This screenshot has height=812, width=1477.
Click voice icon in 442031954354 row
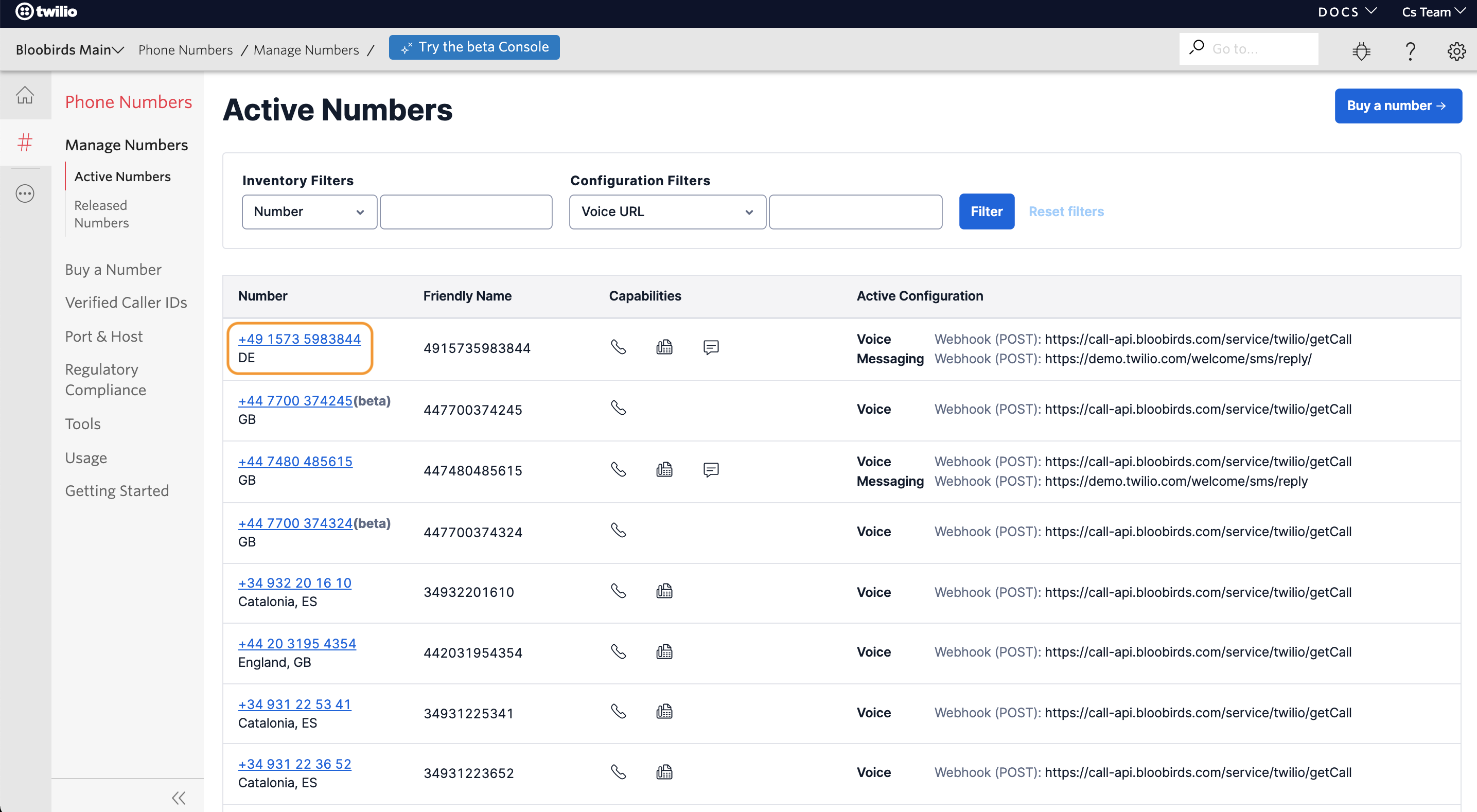click(618, 651)
